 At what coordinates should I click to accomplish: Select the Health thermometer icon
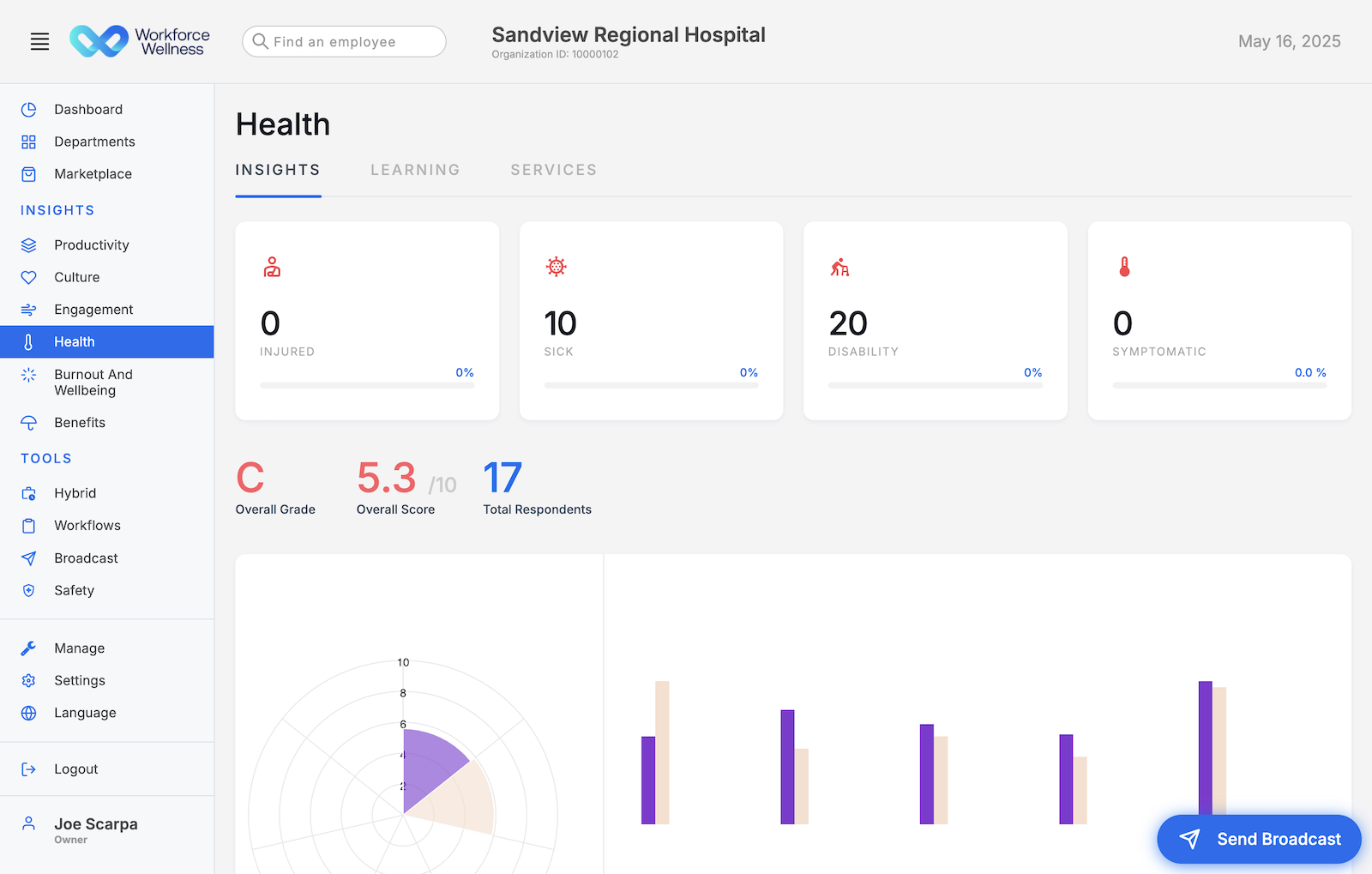click(28, 341)
